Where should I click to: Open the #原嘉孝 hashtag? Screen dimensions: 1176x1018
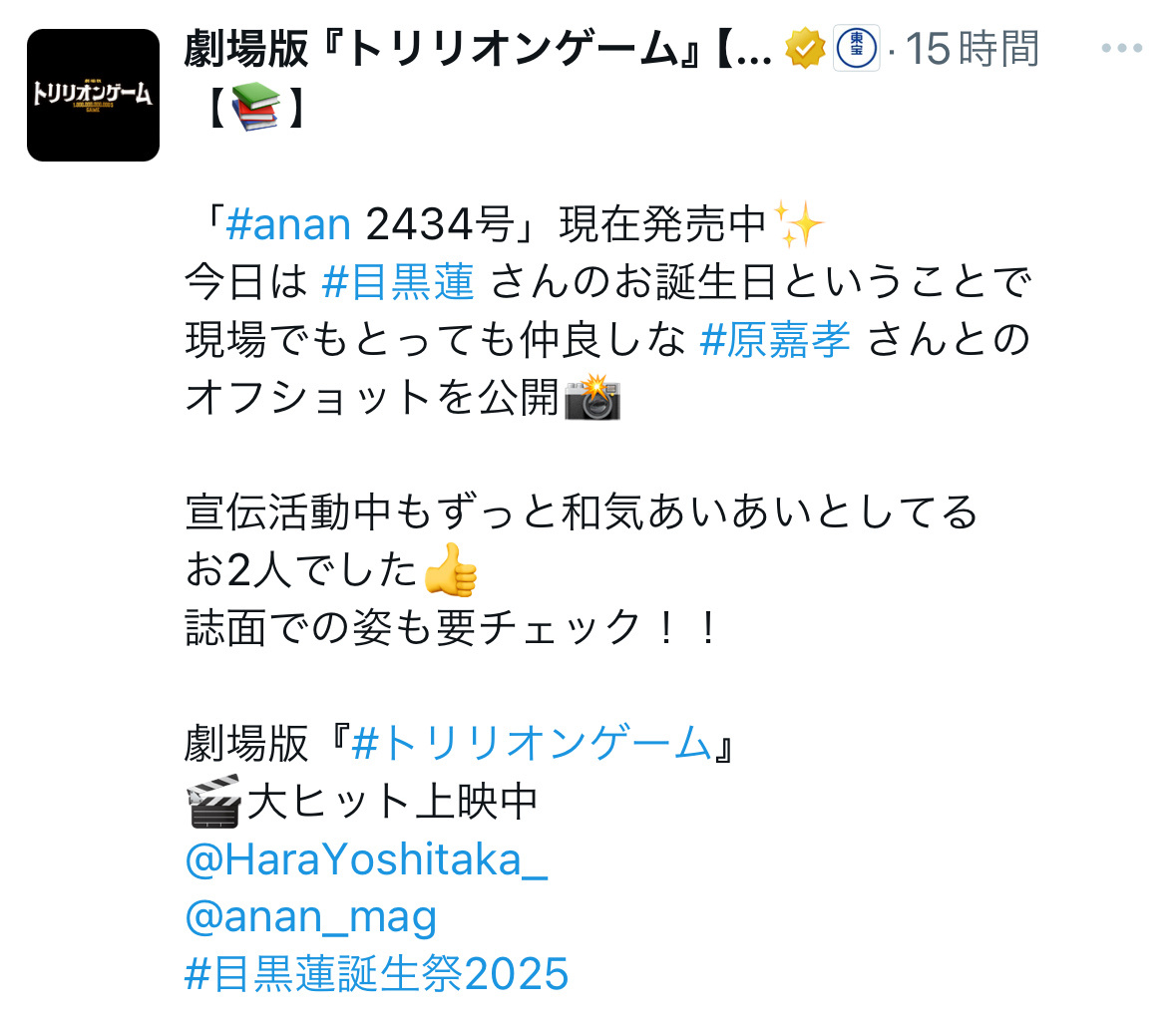click(775, 339)
